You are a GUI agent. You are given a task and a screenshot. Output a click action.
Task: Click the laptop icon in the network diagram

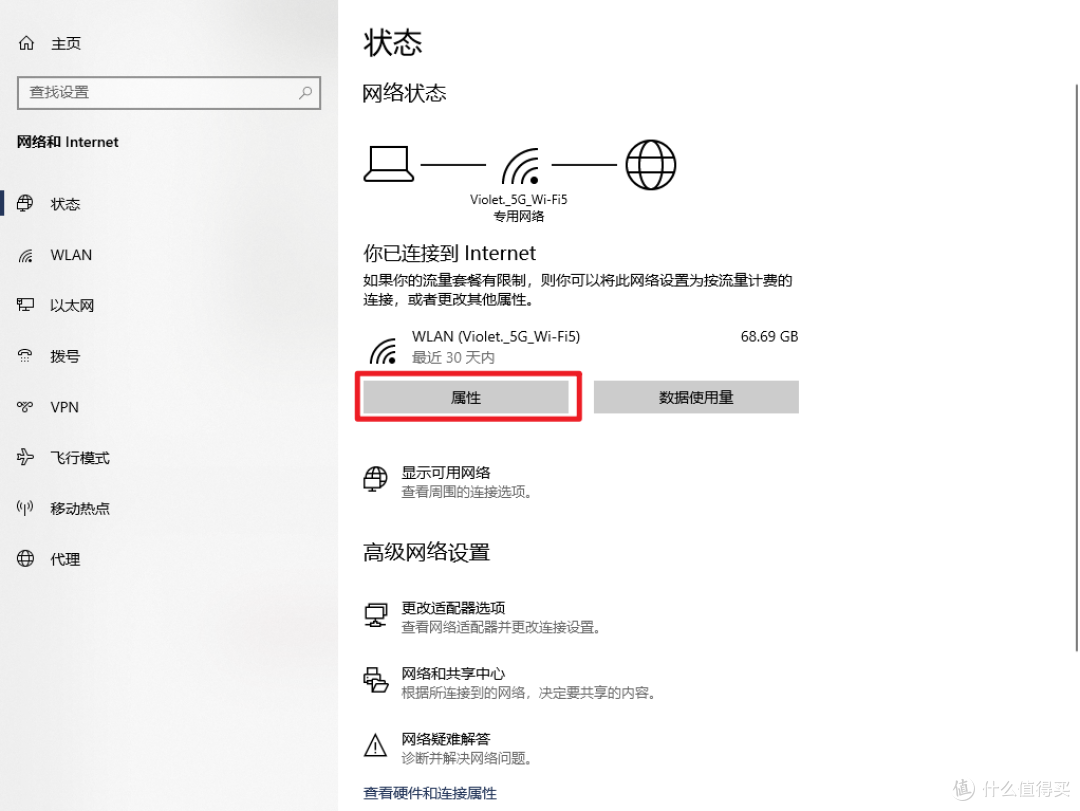tap(388, 164)
